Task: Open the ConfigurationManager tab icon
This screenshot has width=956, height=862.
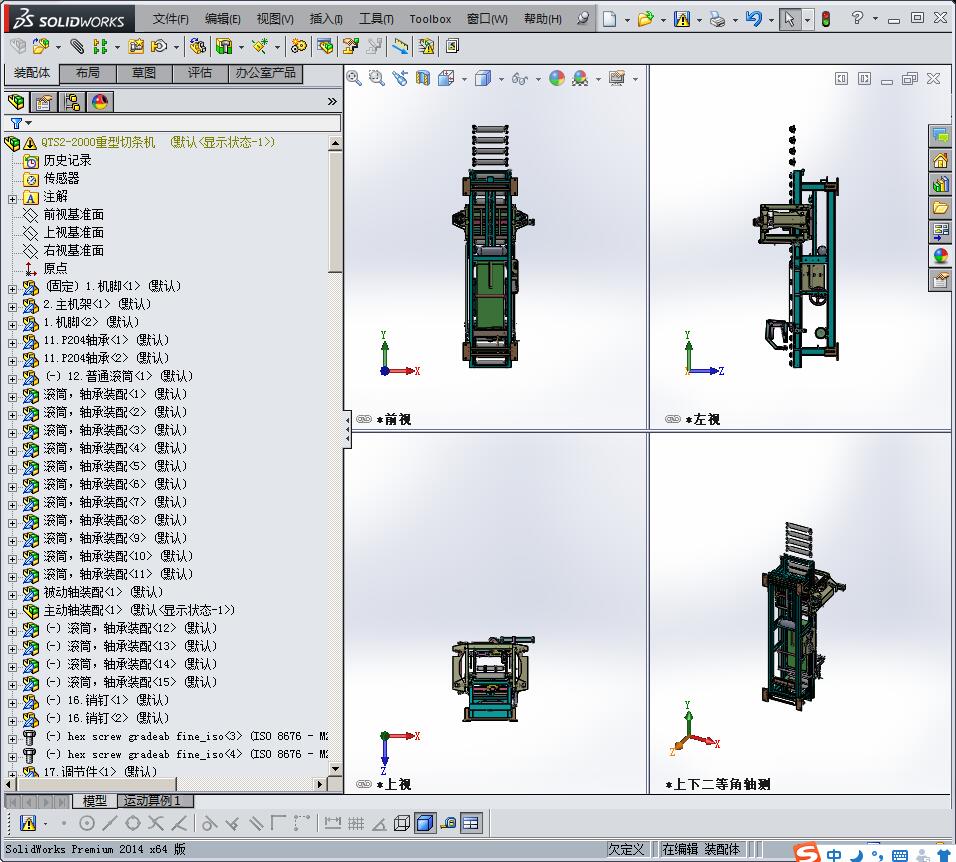Action: pos(72,102)
